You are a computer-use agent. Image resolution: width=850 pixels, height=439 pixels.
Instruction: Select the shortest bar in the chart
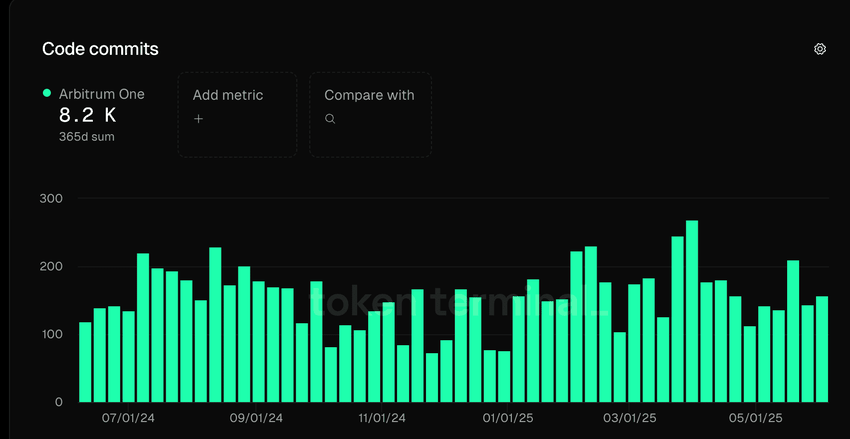(x=432, y=377)
